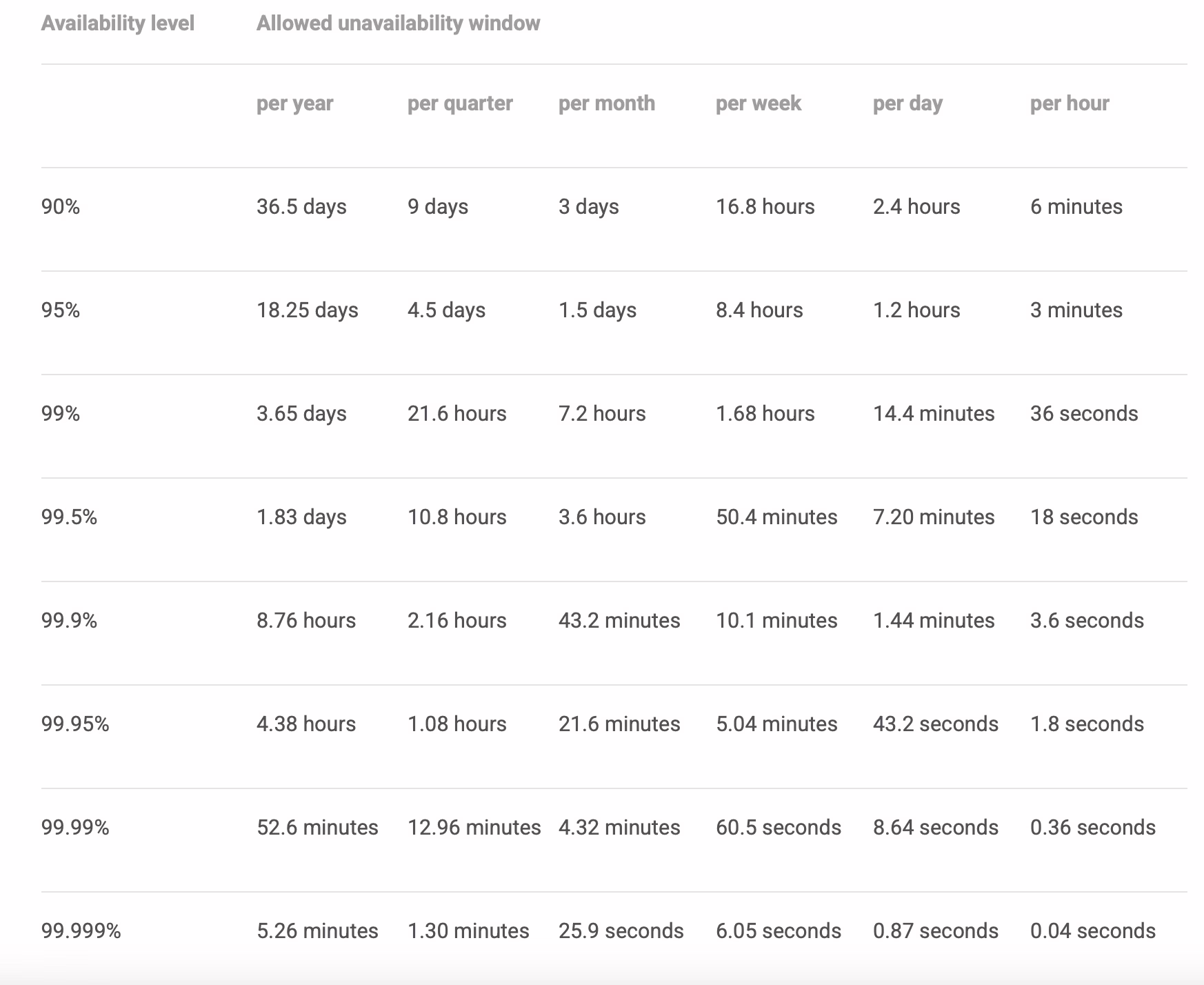Click the '43.2 seconds' cell
Screen dimensions: 1204x985
(x=935, y=724)
